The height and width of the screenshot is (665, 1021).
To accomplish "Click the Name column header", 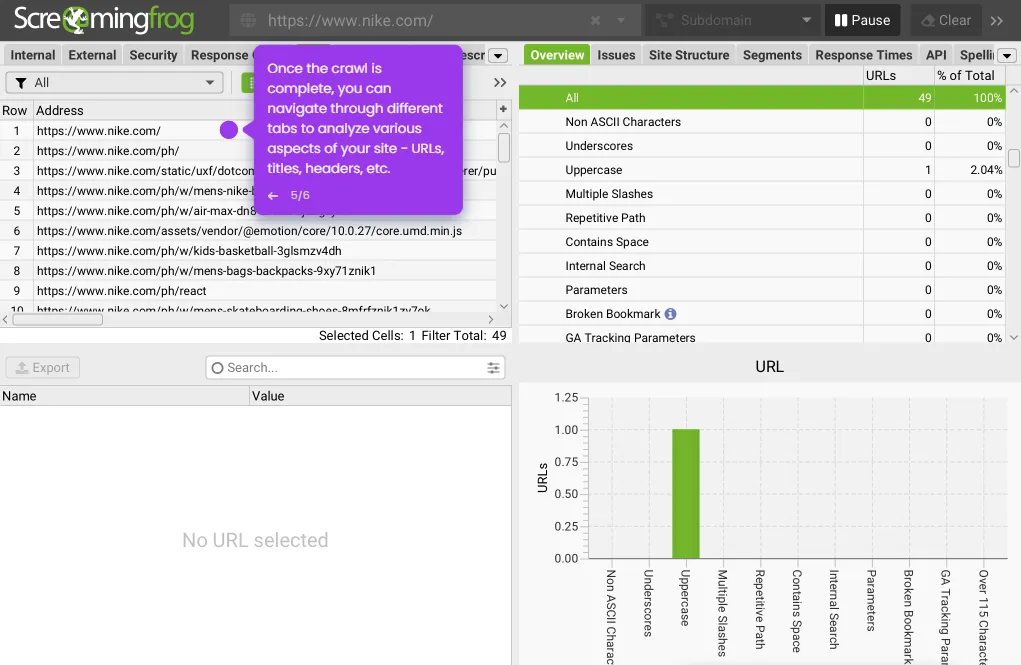I will pos(124,396).
